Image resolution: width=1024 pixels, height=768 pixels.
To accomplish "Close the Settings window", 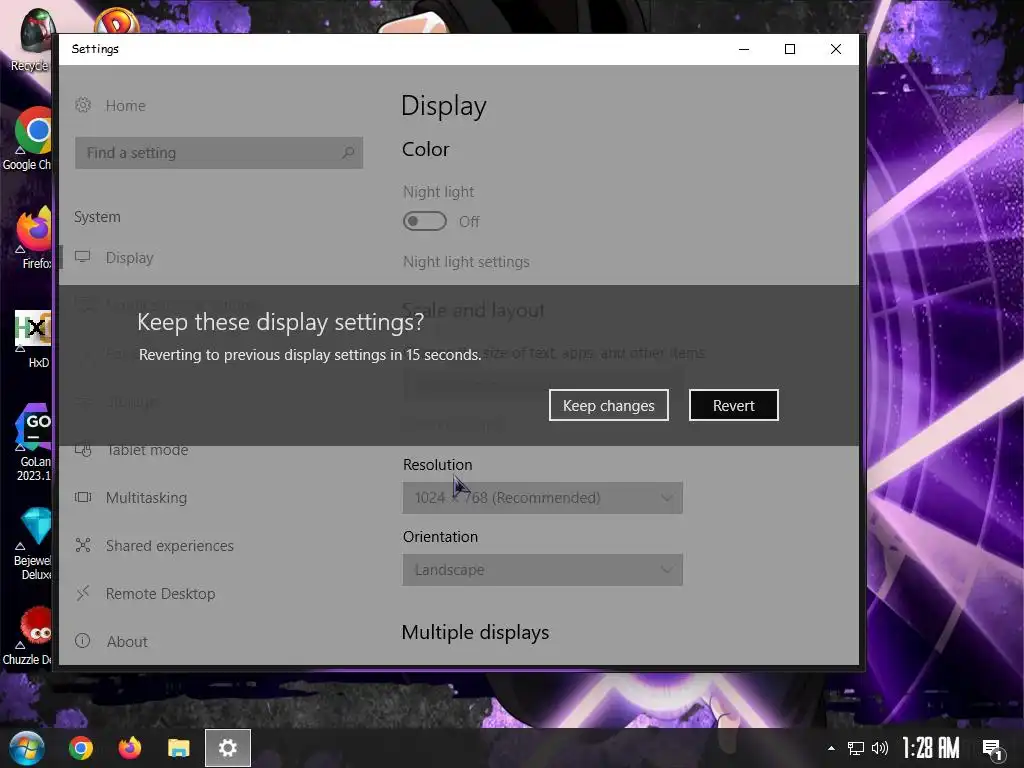I will (835, 49).
